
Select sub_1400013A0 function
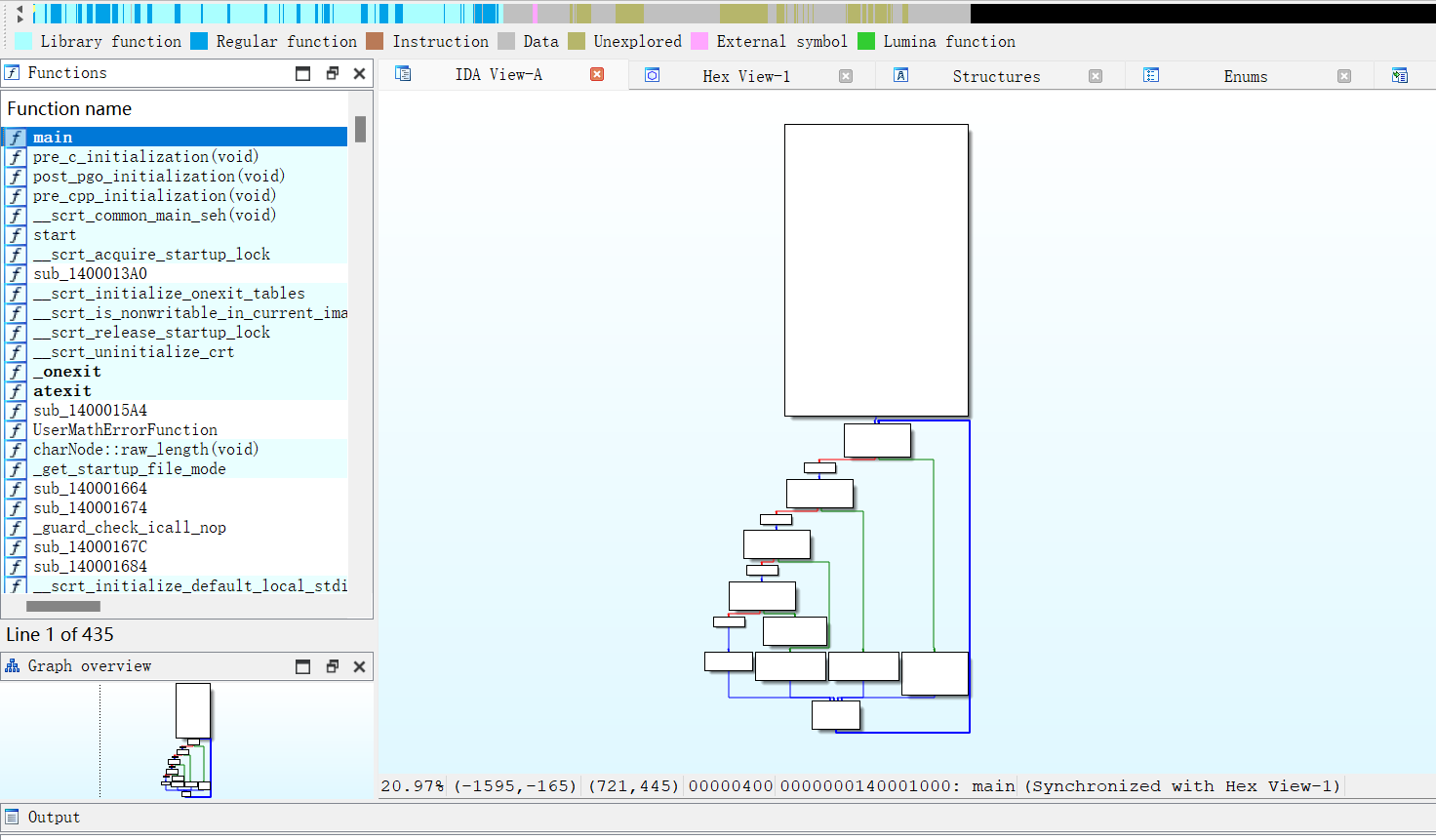(x=176, y=273)
